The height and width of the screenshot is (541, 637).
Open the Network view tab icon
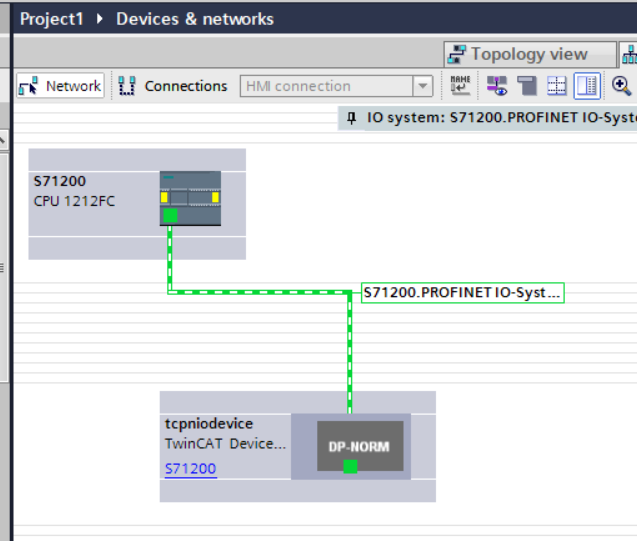[629, 54]
